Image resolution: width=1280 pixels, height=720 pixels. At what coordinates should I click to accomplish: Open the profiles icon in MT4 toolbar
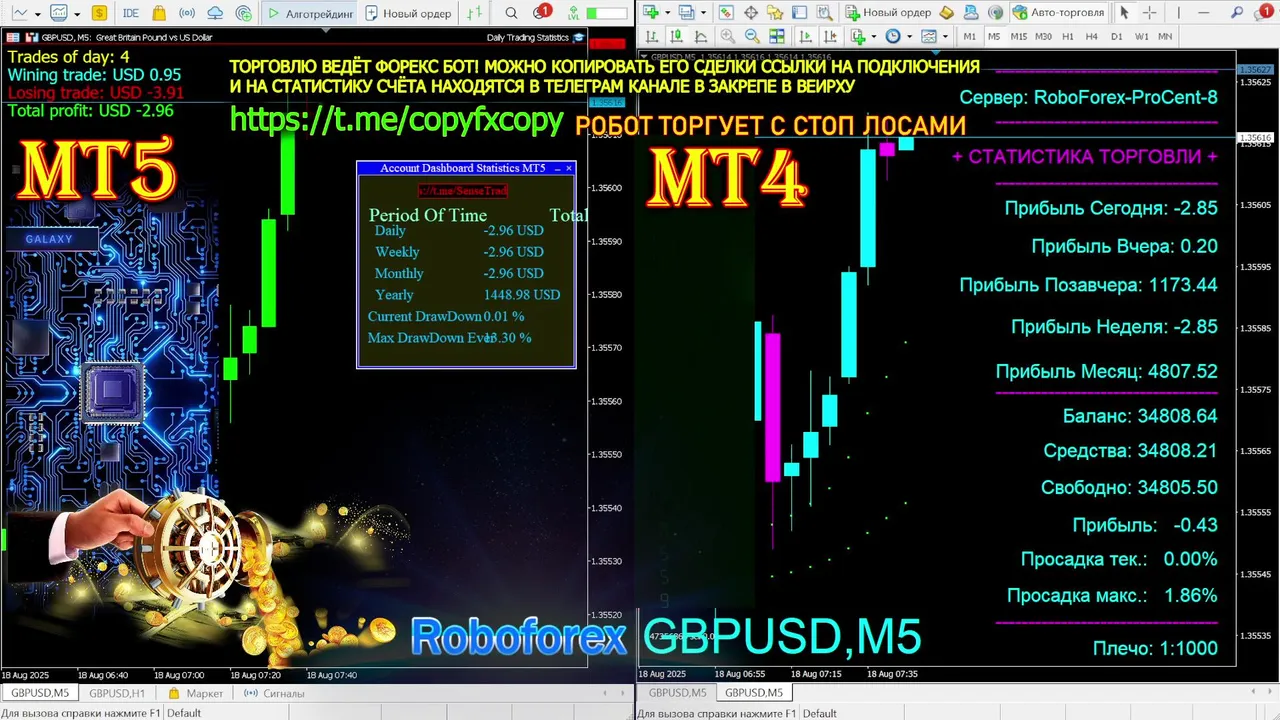[687, 13]
